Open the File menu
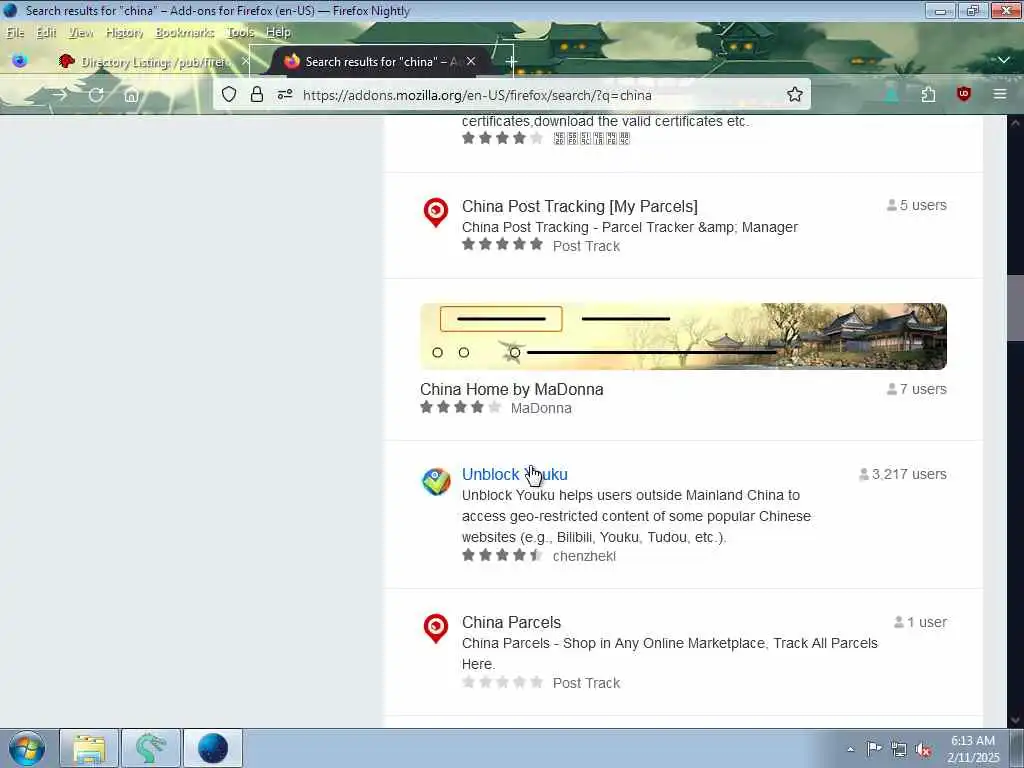Image resolution: width=1024 pixels, height=768 pixels. (14, 32)
